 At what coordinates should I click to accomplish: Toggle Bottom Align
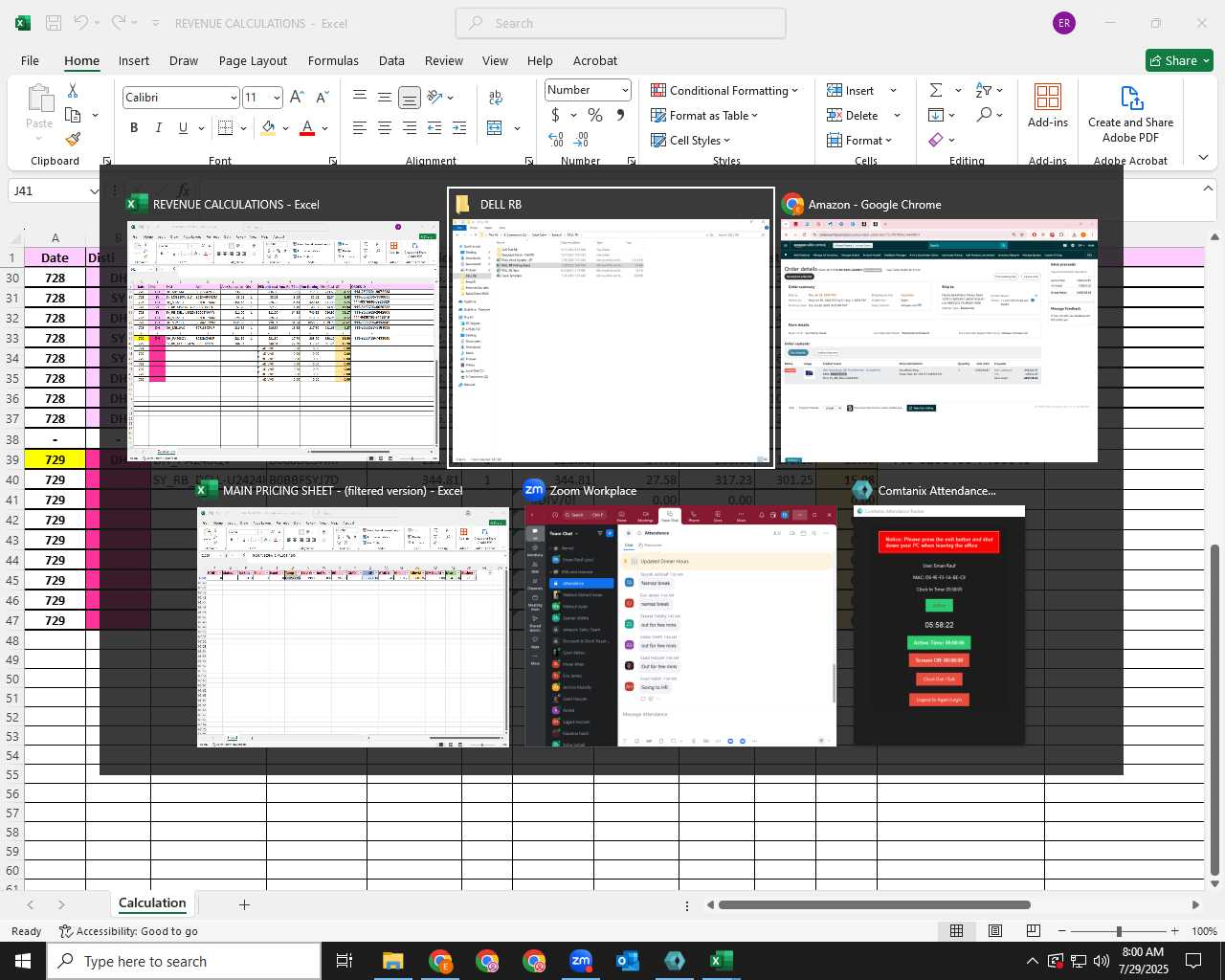(409, 97)
